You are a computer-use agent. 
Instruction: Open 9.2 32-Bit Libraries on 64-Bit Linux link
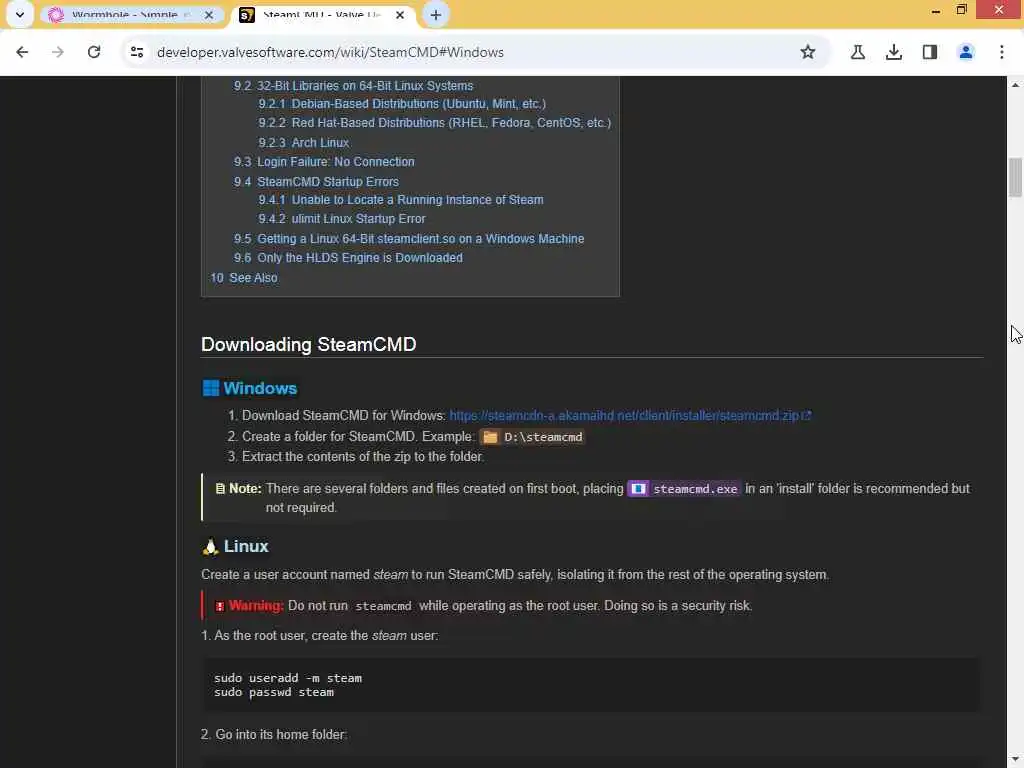pyautogui.click(x=353, y=86)
